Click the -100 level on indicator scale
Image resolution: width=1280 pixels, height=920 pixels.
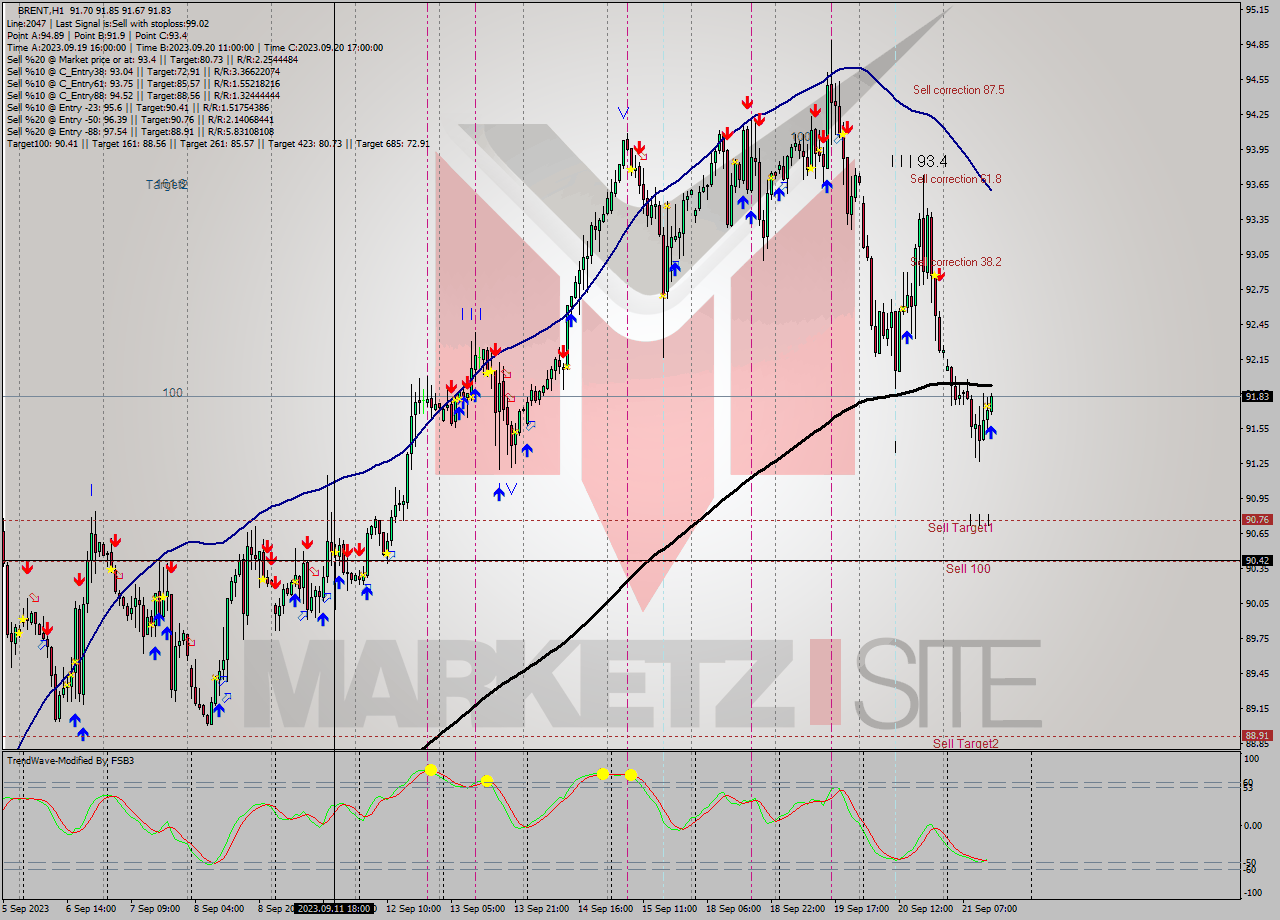coord(1255,891)
